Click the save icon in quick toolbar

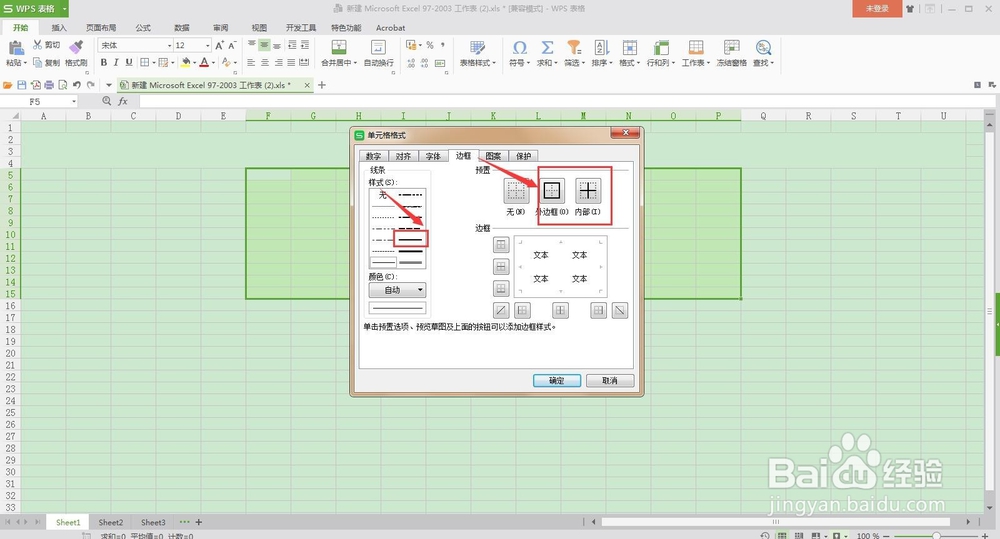coord(22,85)
